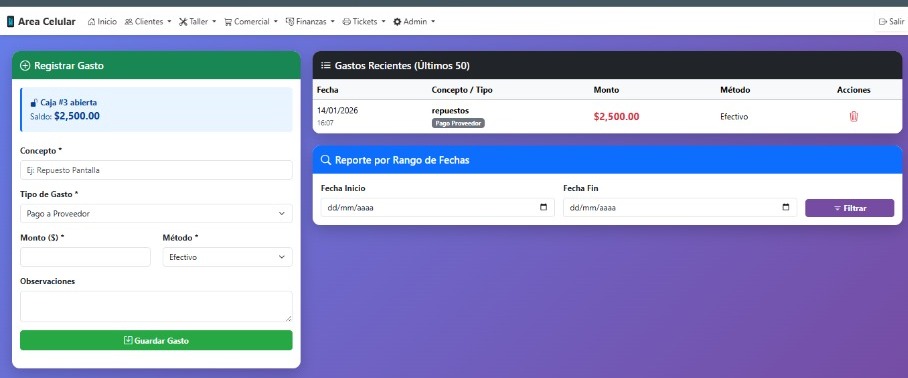Click the red $2,500.00 amount in table
Image resolution: width=908 pixels, height=378 pixels.
(616, 116)
